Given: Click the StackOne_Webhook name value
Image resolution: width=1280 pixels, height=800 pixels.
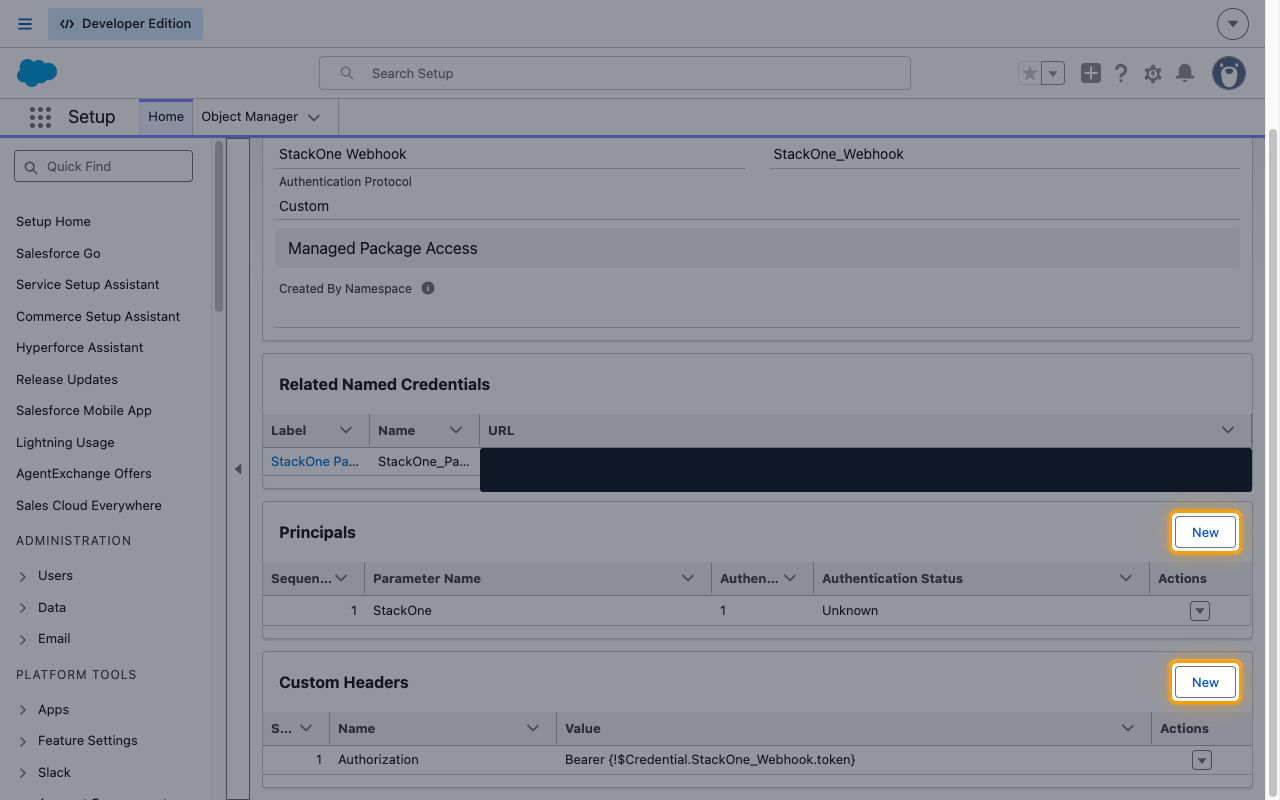Looking at the screenshot, I should pyautogui.click(x=838, y=154).
